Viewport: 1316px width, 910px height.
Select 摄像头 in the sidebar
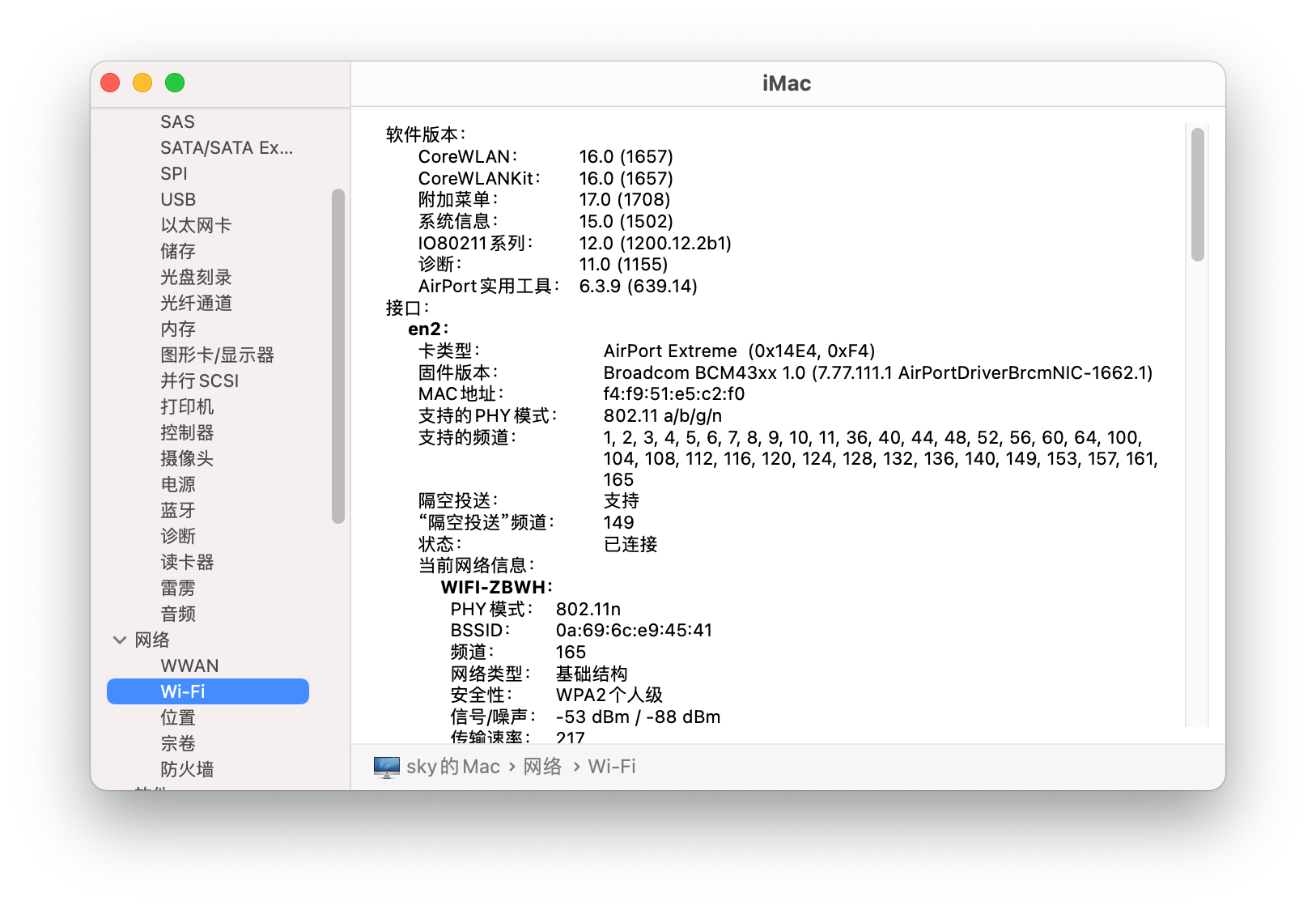pos(187,459)
